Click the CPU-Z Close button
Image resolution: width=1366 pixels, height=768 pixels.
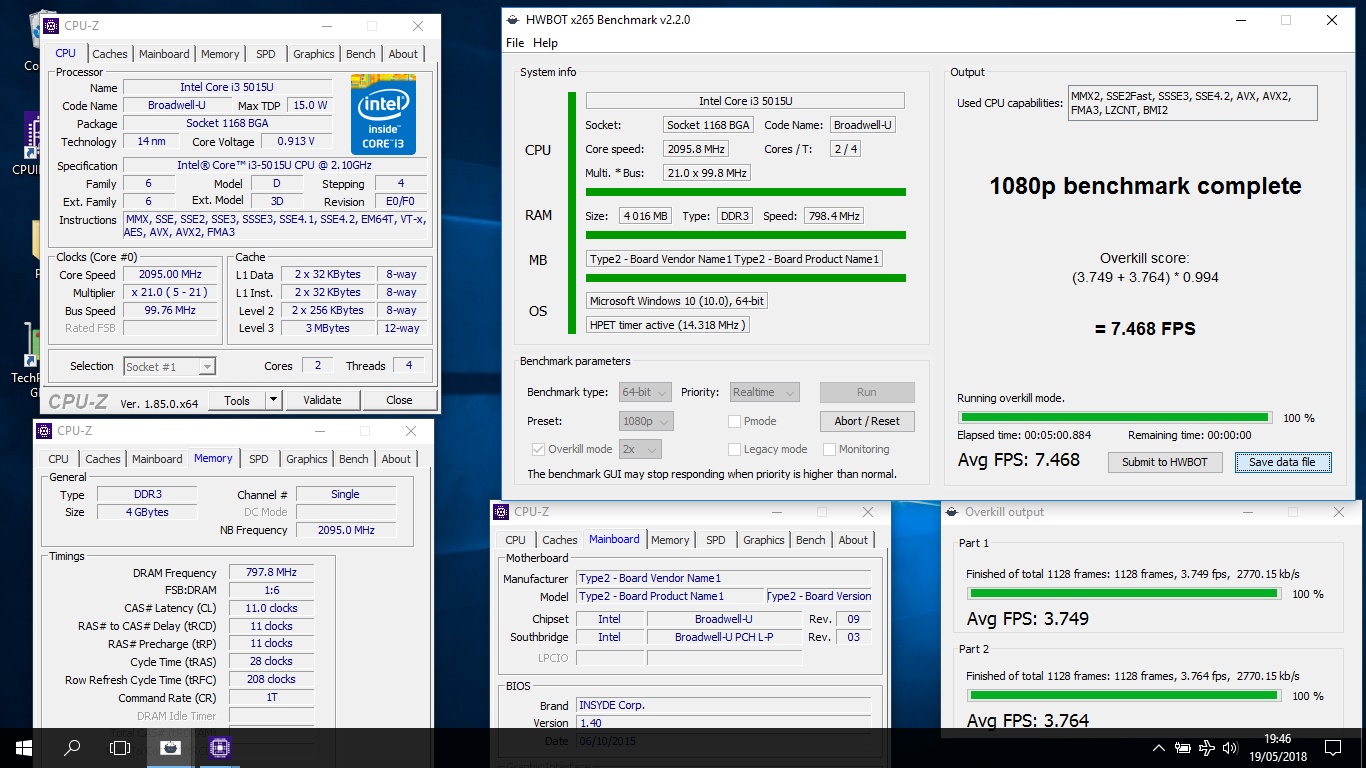click(x=399, y=400)
